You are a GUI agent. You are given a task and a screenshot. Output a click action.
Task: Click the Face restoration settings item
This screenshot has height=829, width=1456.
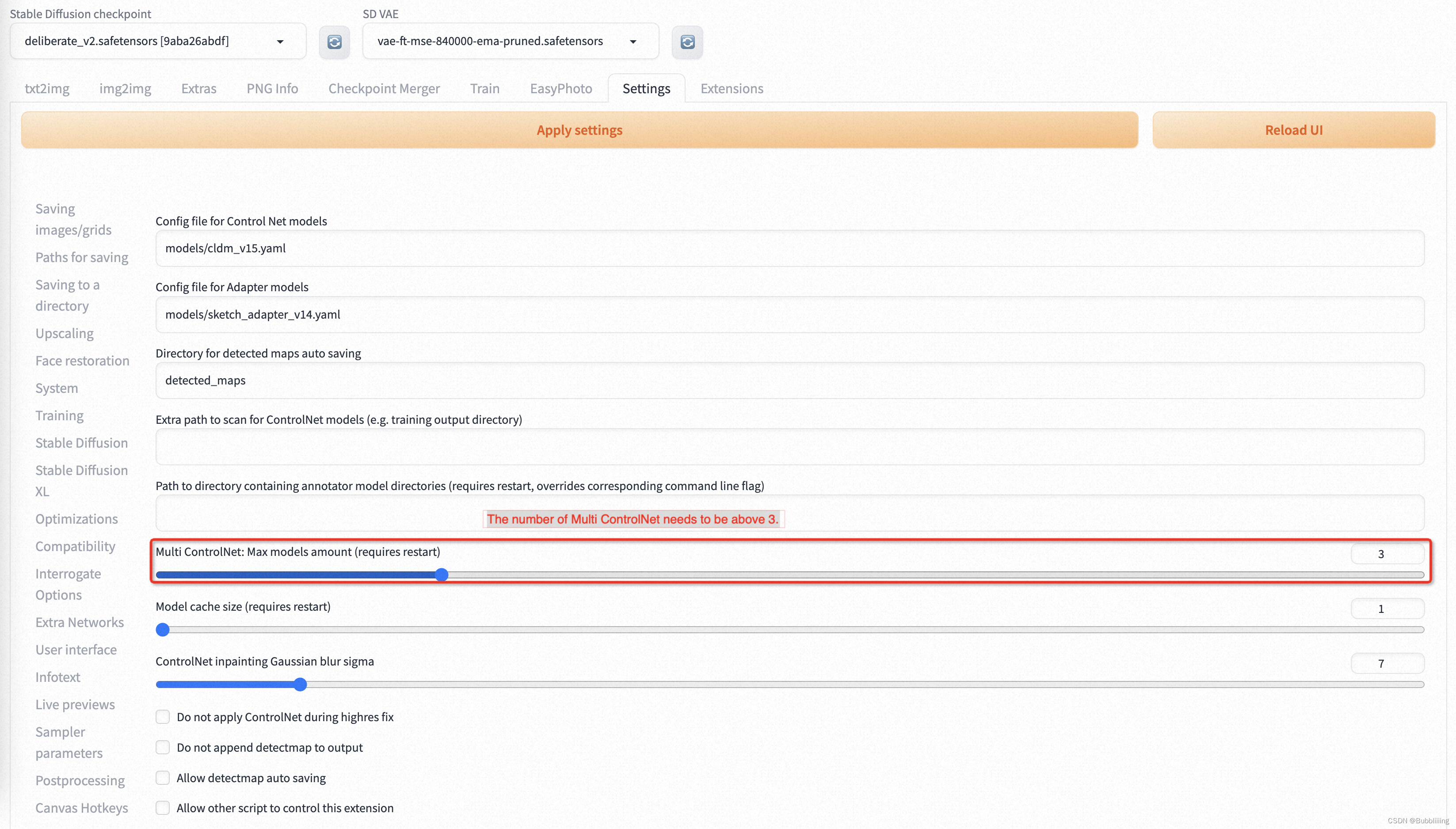82,360
